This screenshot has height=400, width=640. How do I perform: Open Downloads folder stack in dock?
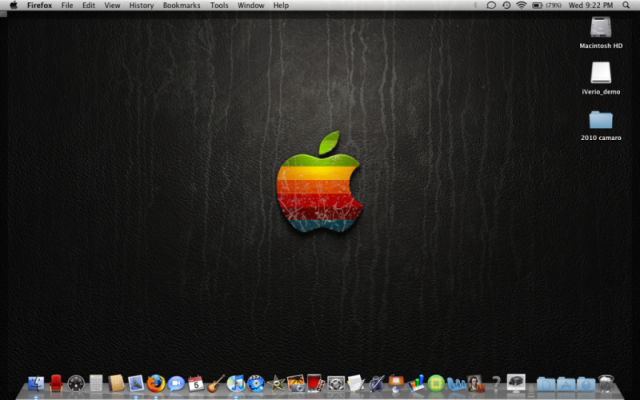coord(586,384)
